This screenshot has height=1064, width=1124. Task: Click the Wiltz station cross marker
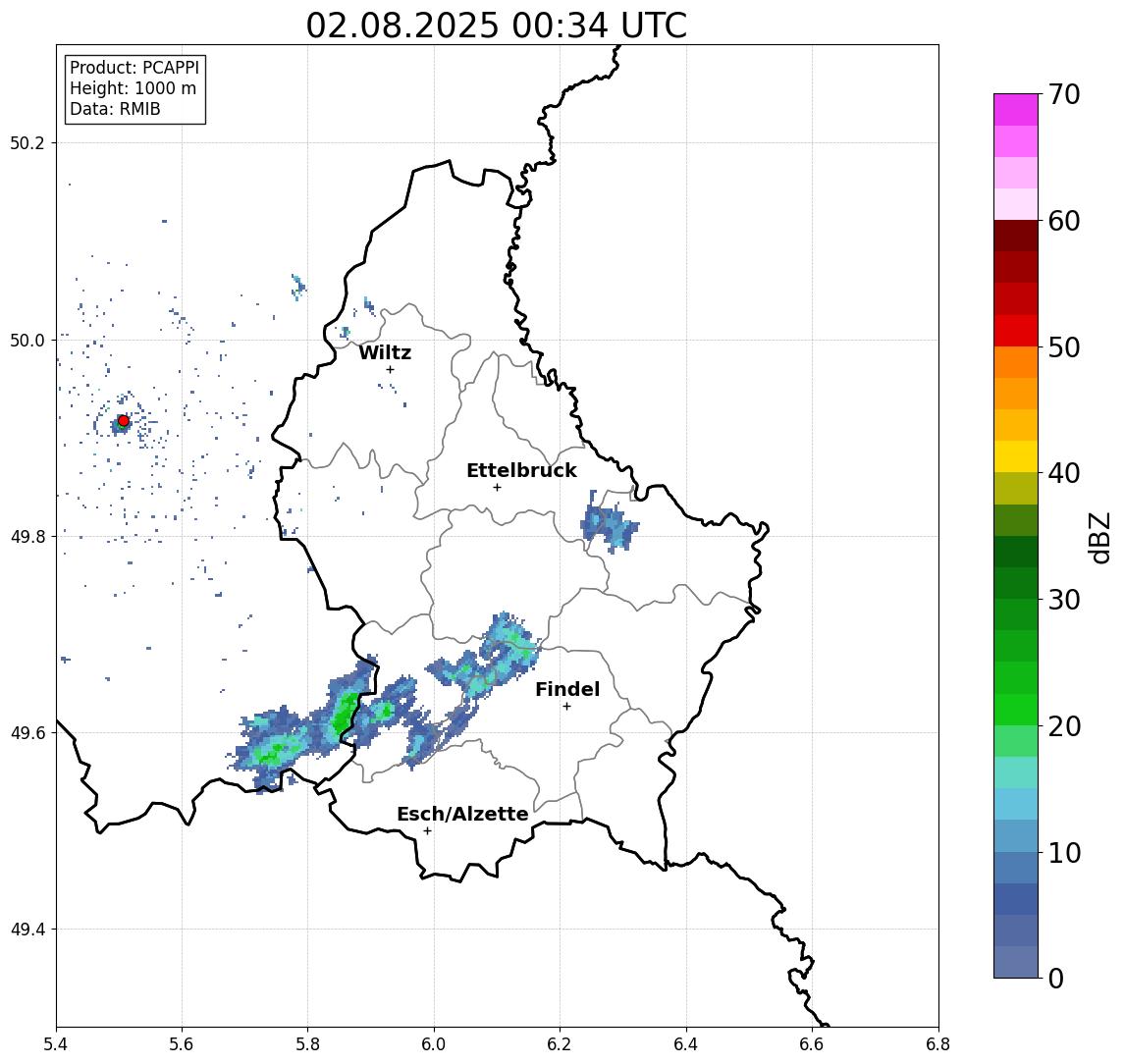coord(390,369)
